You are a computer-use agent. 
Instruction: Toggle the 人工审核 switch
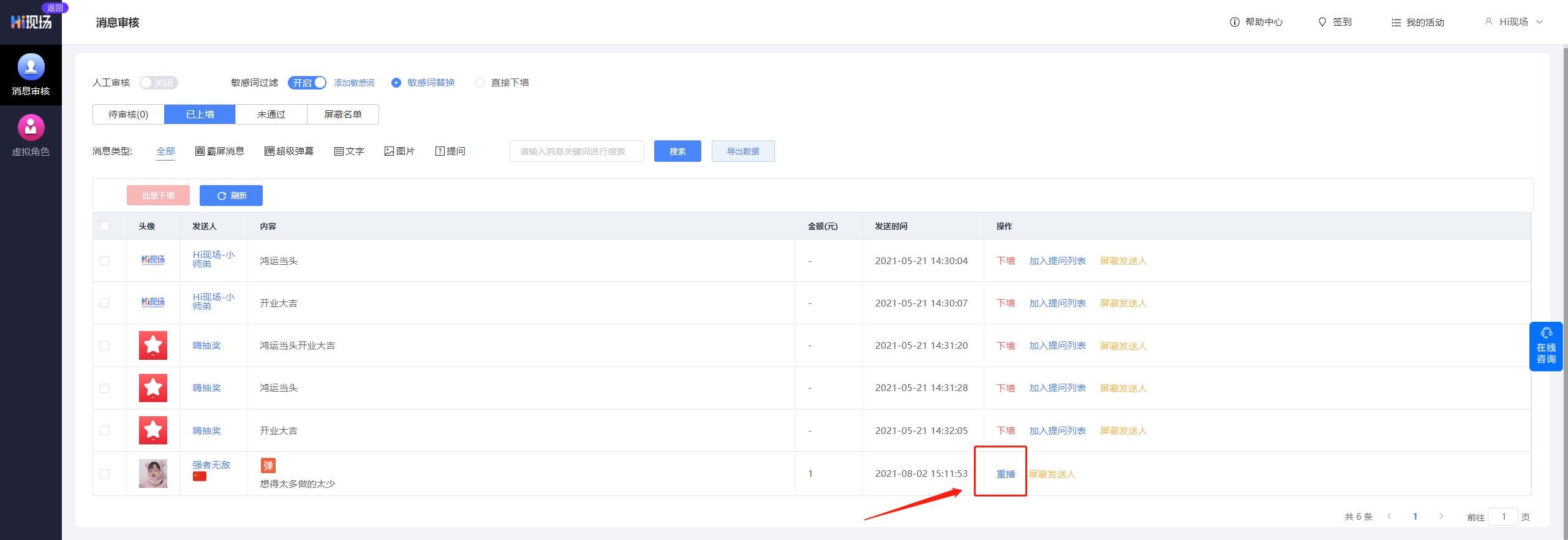(x=159, y=83)
